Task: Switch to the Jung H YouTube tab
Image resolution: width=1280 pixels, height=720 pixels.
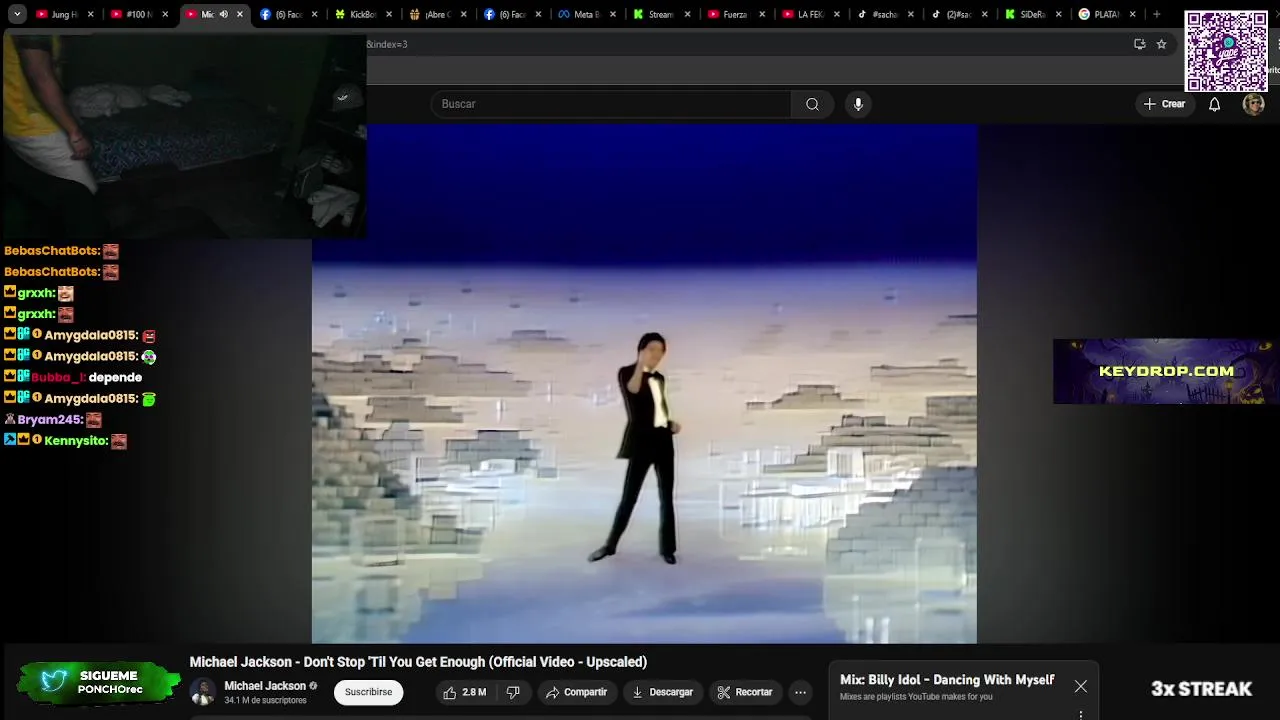Action: coord(65,15)
